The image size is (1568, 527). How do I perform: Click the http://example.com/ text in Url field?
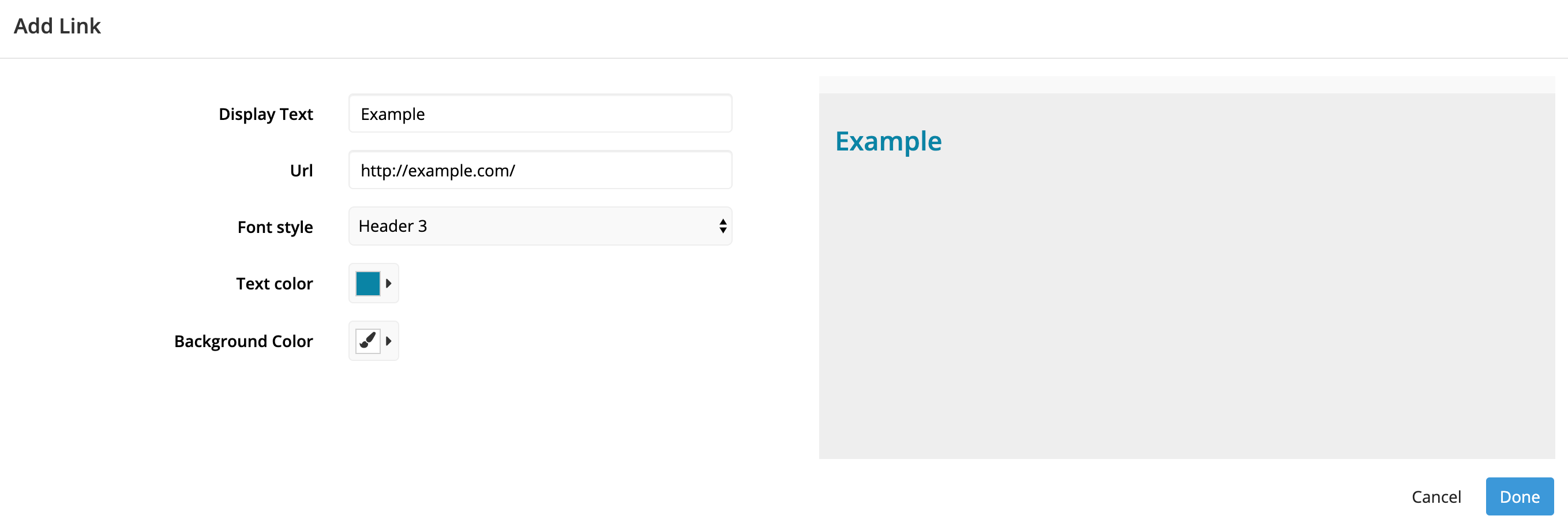[438, 171]
